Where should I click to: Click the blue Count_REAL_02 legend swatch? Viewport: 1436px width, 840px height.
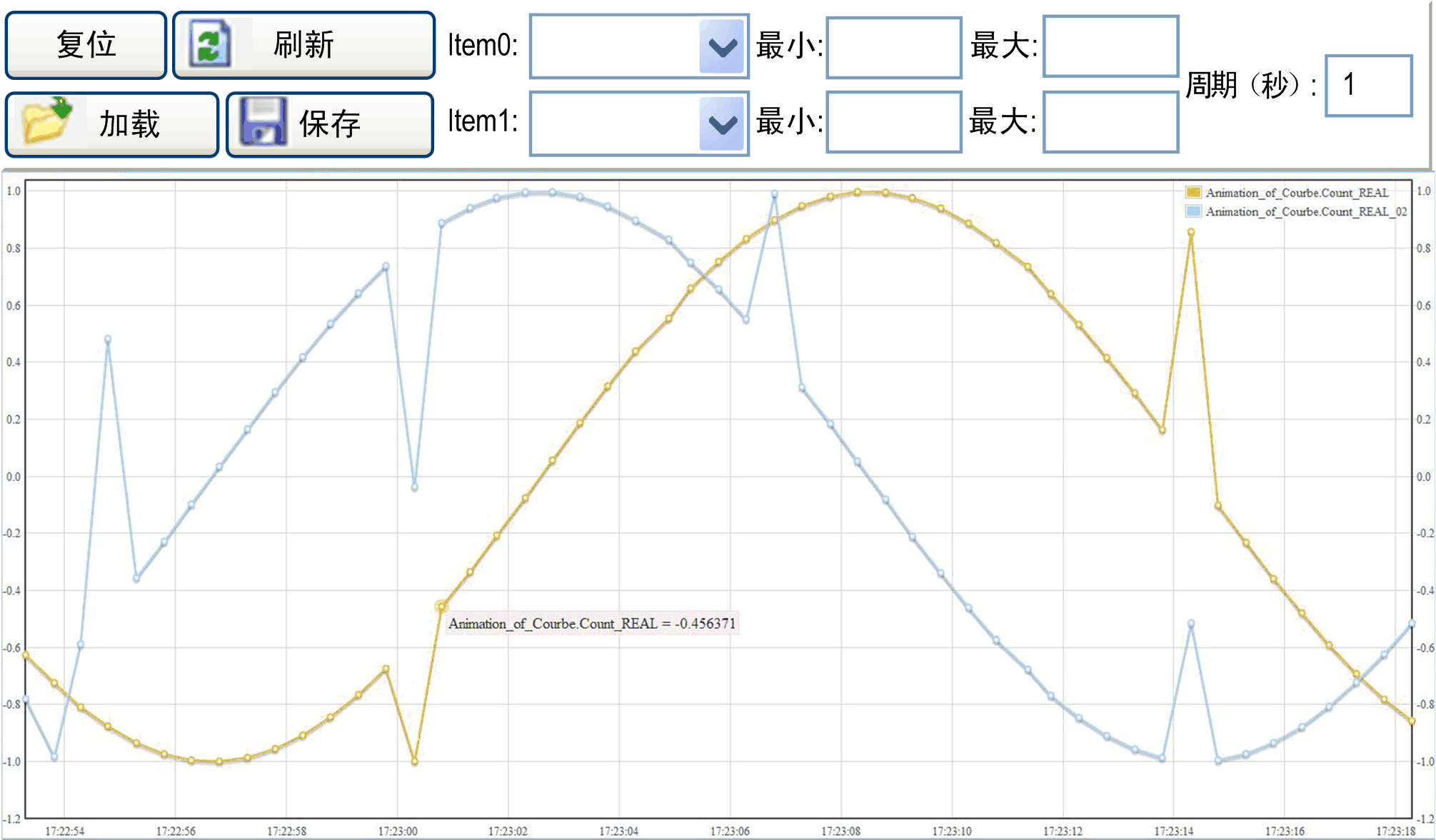1193,211
